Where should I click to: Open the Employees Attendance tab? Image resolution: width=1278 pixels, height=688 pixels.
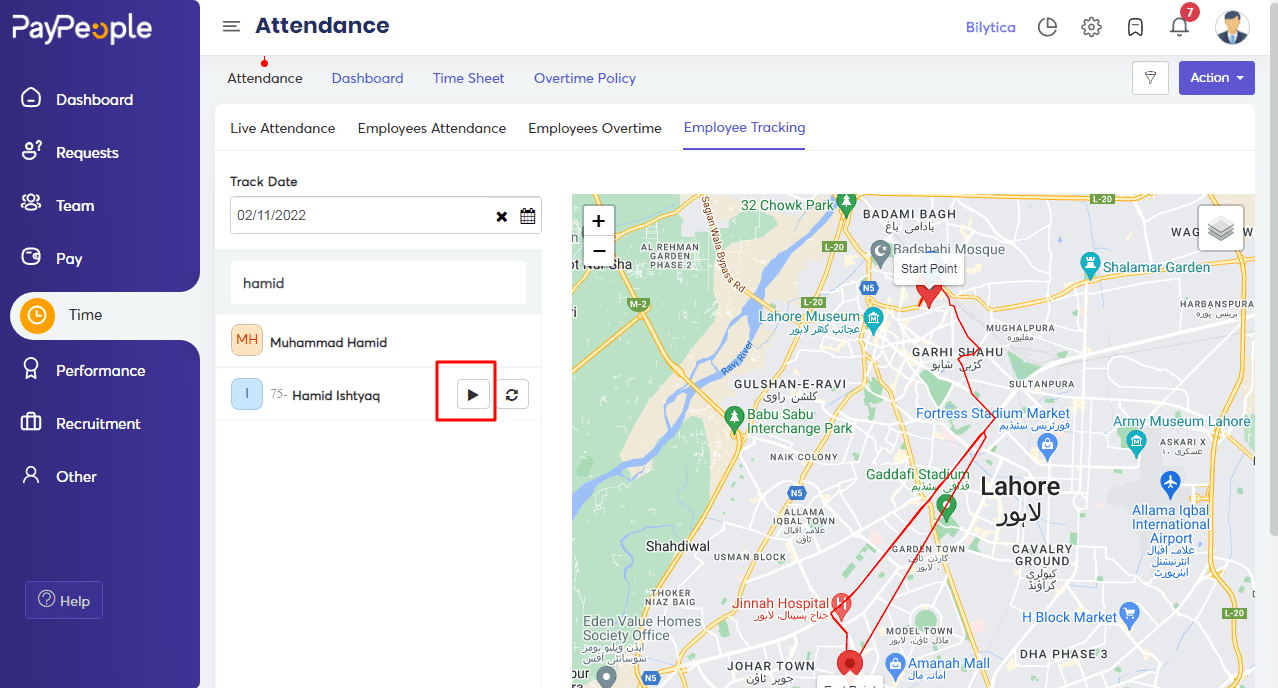[x=432, y=128]
